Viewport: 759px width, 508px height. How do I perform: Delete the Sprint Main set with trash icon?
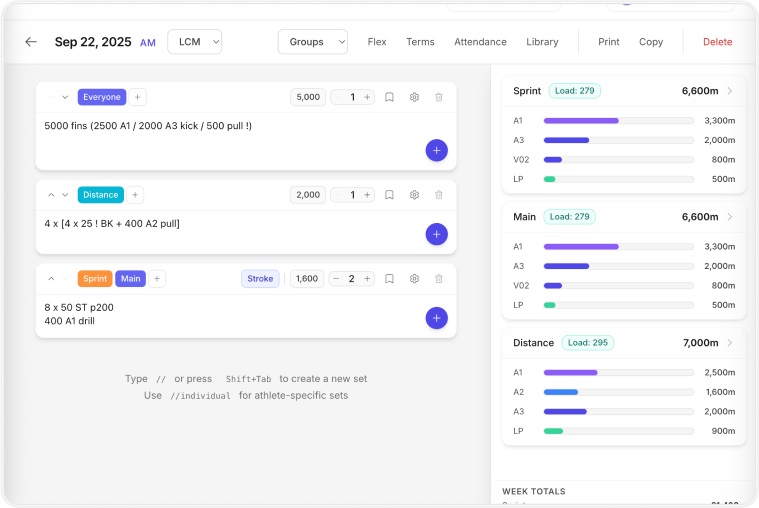click(438, 279)
